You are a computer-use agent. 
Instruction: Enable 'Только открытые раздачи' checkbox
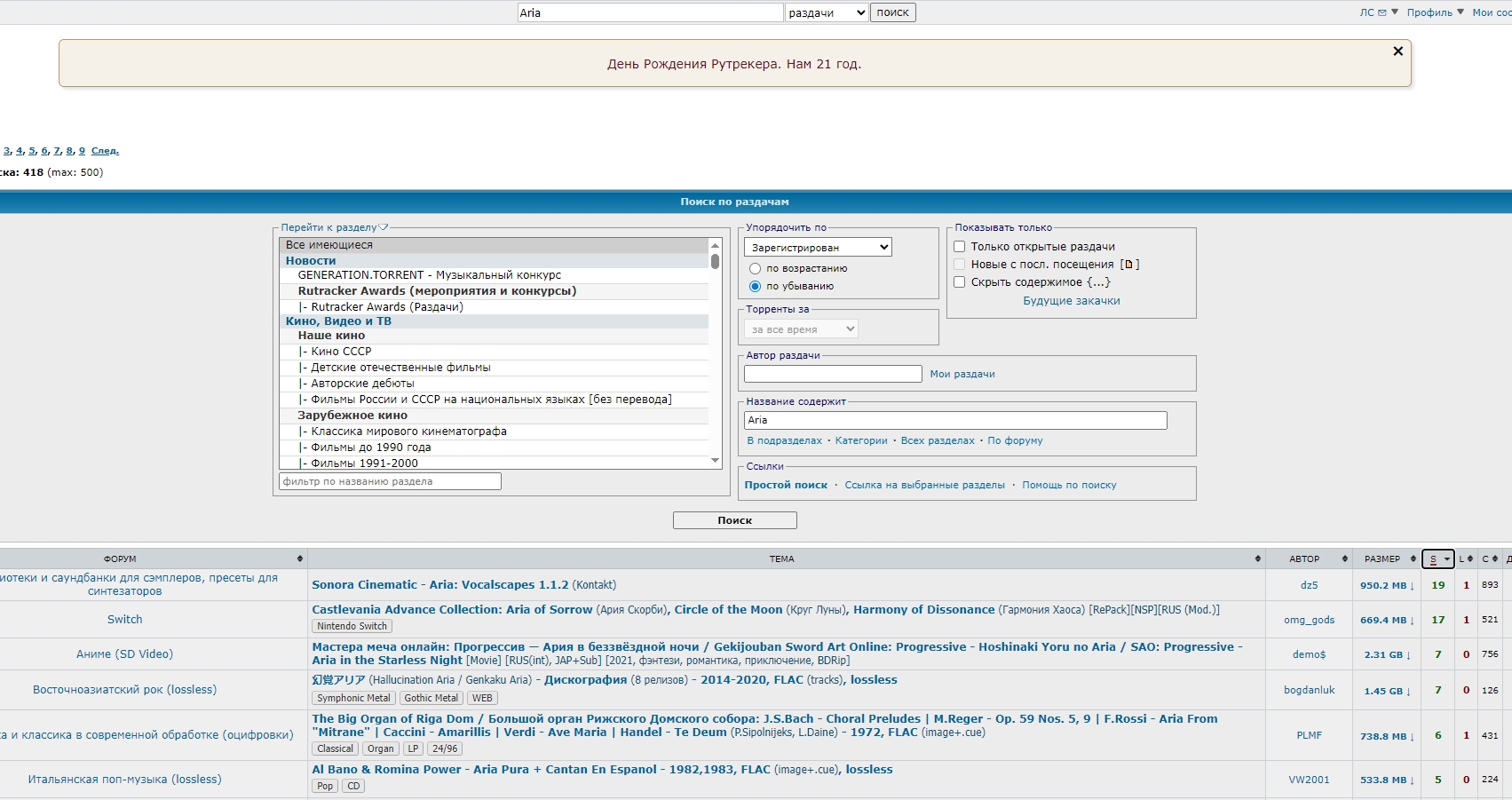pyautogui.click(x=959, y=247)
